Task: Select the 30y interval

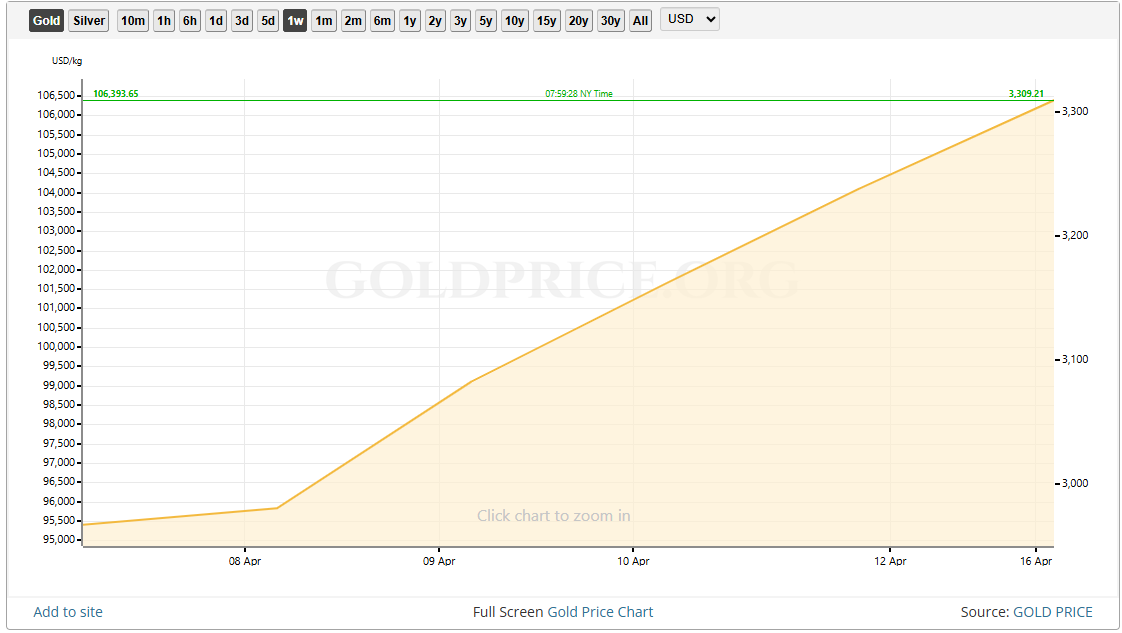Action: click(610, 19)
